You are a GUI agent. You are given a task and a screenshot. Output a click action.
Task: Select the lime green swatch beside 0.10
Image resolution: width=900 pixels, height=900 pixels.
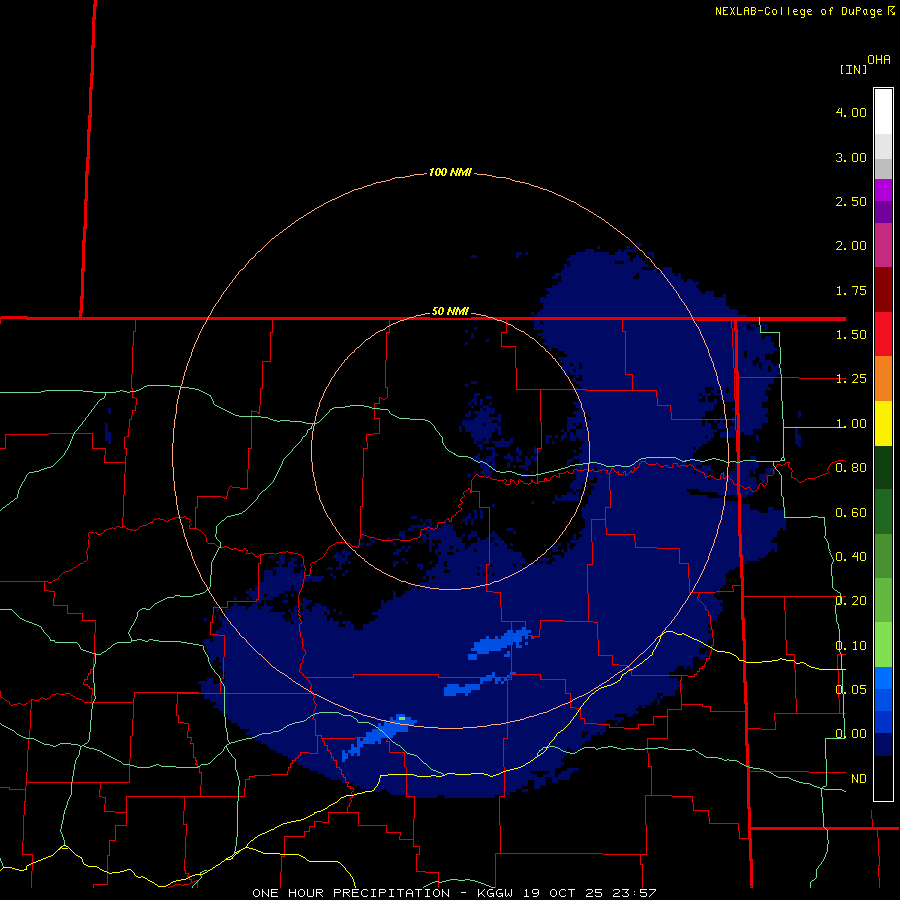point(883,645)
